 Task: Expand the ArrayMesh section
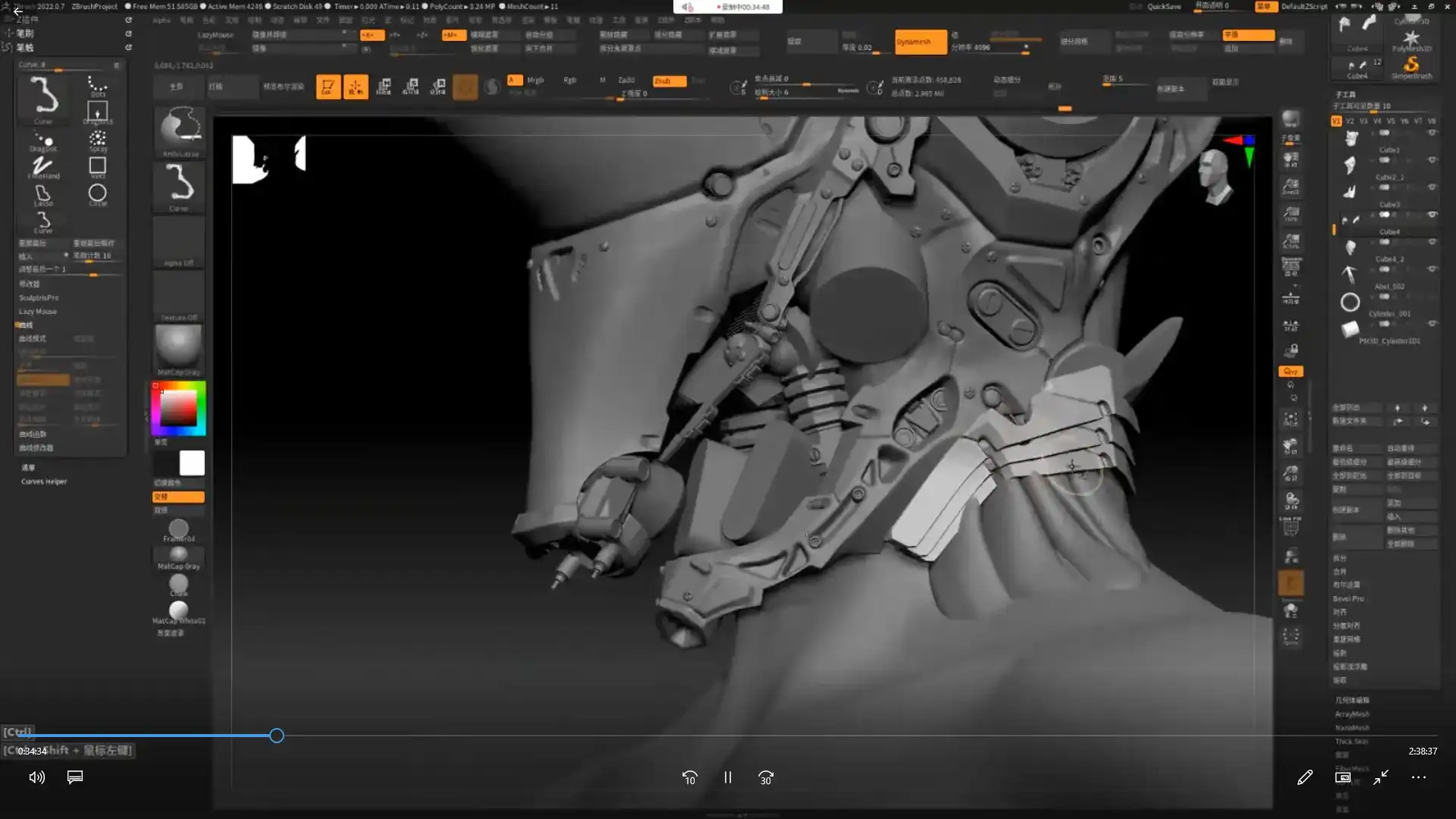pos(1351,714)
